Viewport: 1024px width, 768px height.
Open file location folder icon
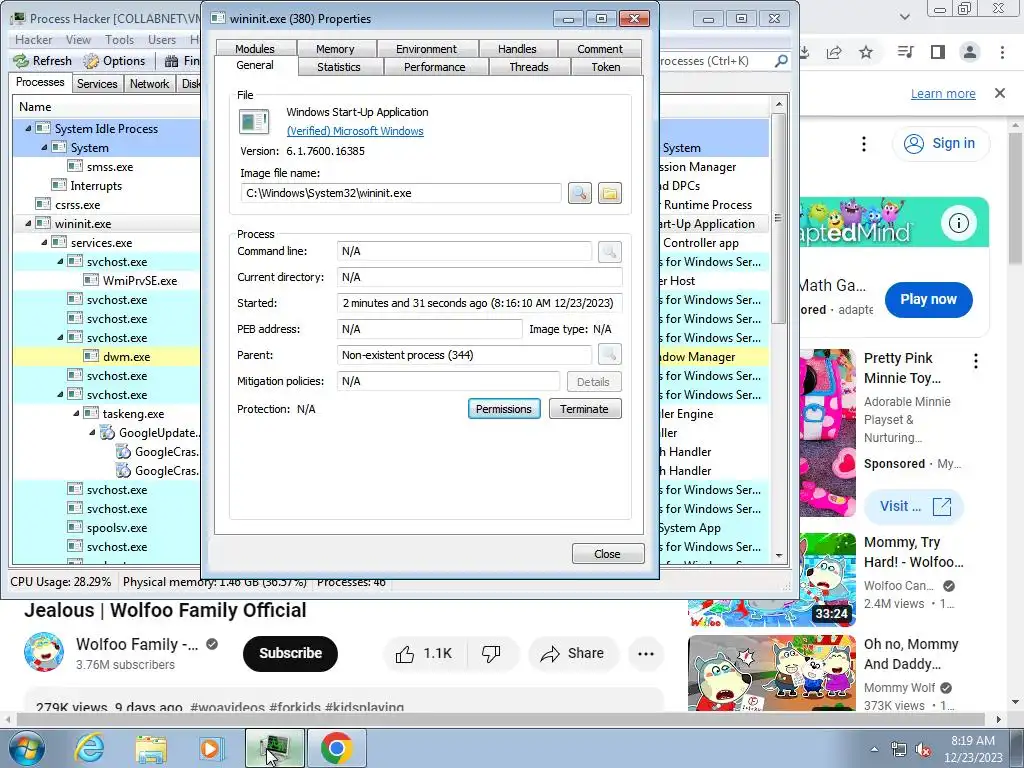[x=609, y=193]
